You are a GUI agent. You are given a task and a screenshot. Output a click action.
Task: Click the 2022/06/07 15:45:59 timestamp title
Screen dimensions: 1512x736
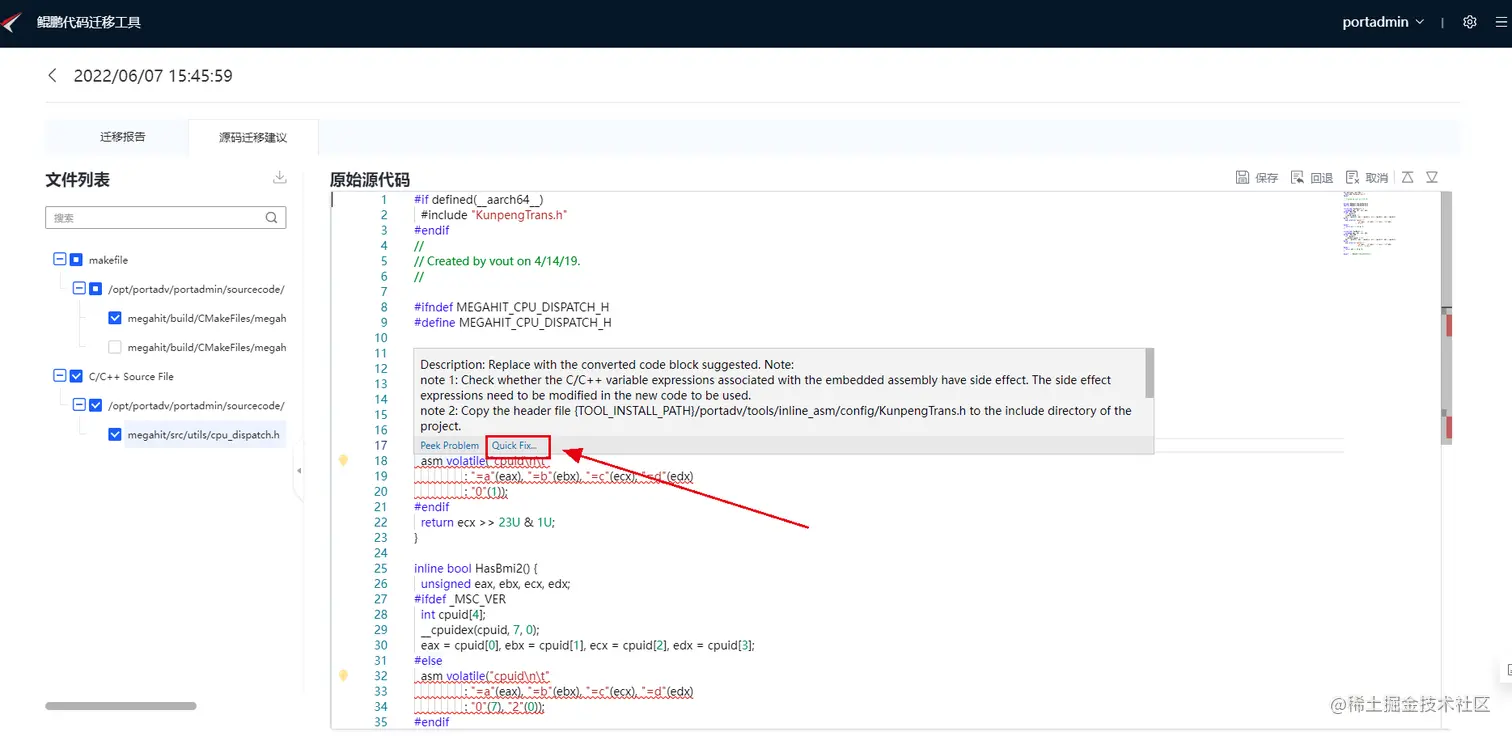tap(153, 75)
